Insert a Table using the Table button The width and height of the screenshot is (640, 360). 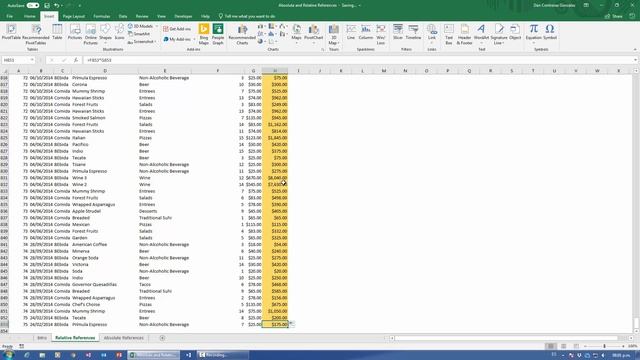[x=57, y=32]
